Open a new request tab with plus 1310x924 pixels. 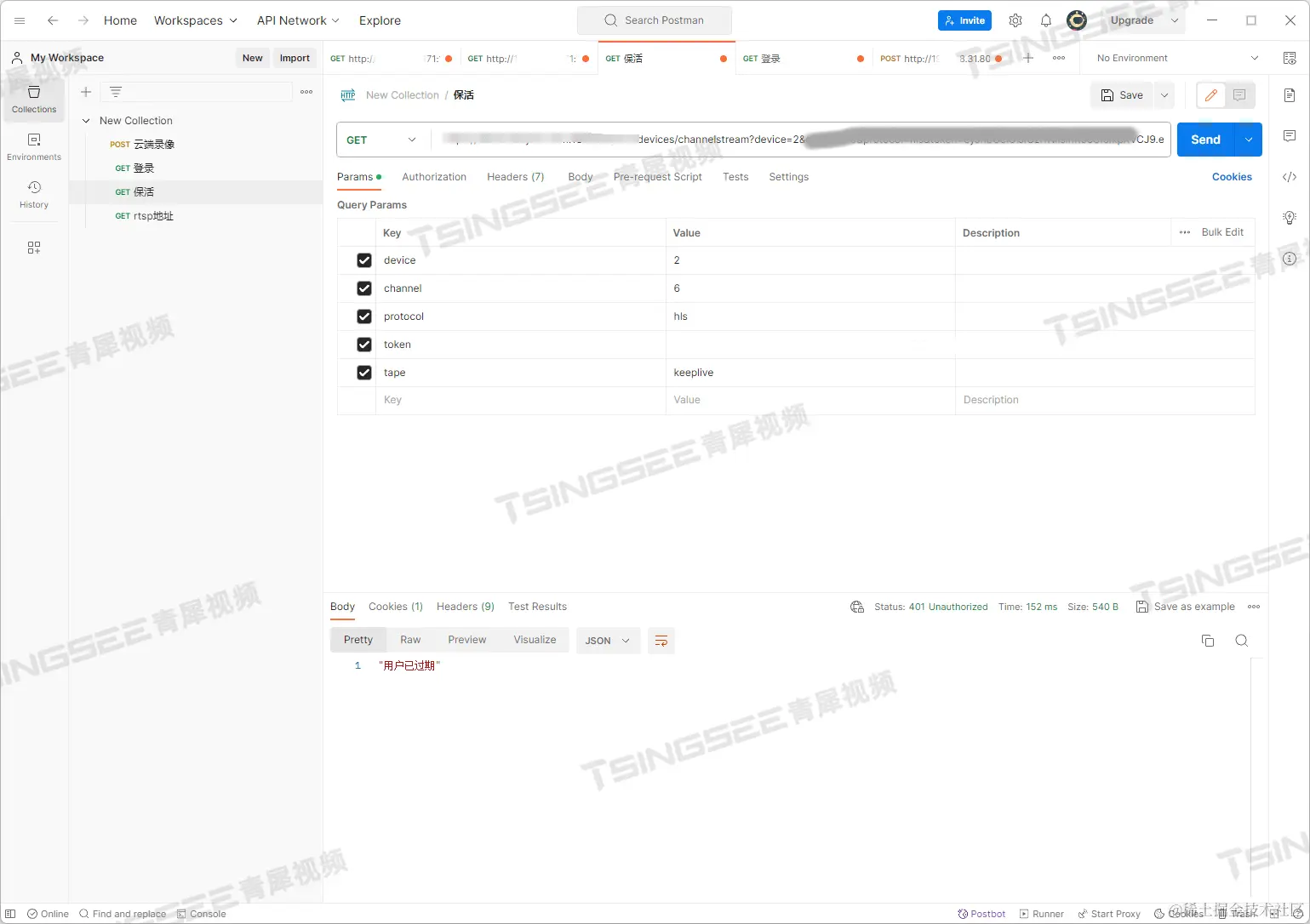[1028, 58]
